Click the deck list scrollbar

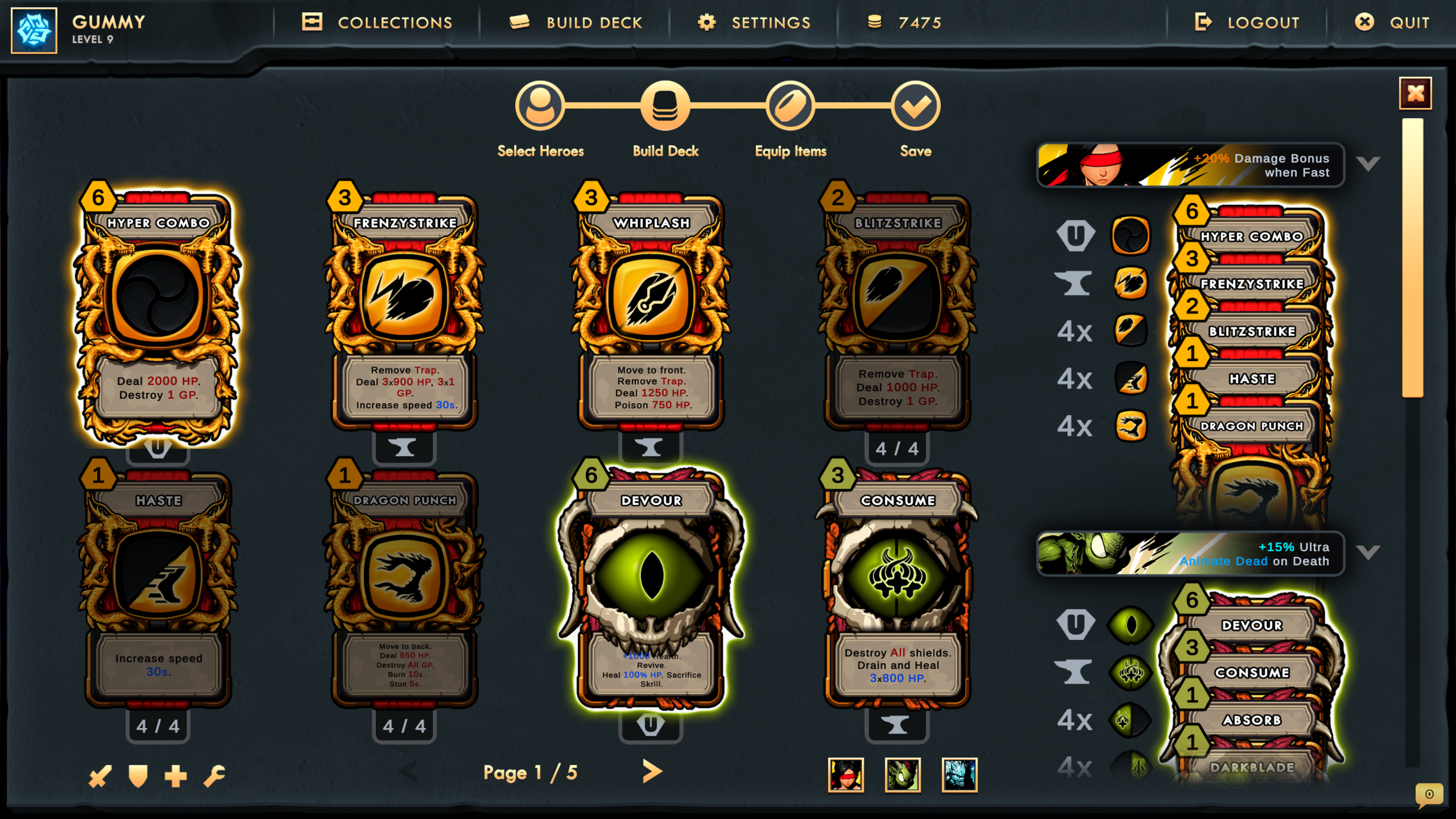(x=1412, y=258)
